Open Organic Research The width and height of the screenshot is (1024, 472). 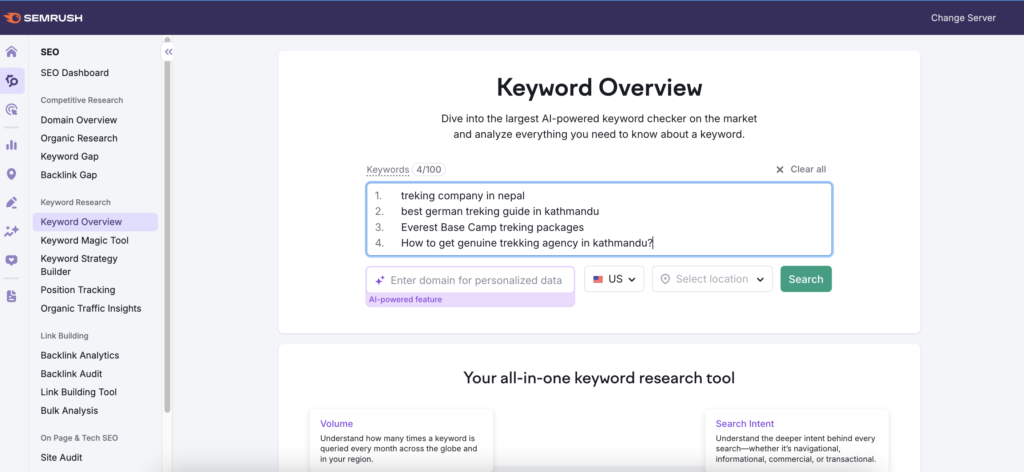point(79,138)
